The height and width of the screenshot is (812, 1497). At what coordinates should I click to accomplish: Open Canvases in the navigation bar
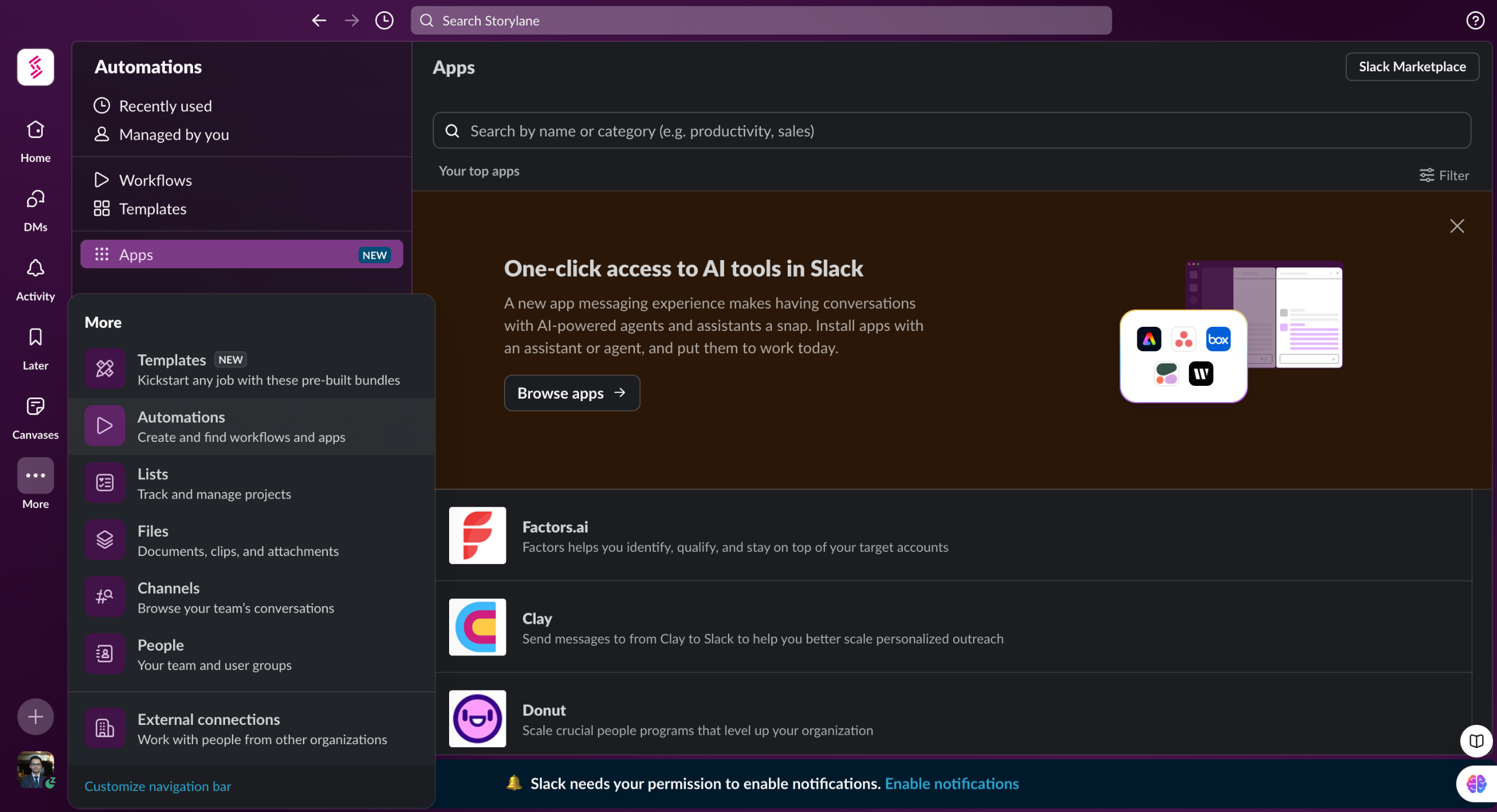pyautogui.click(x=36, y=417)
